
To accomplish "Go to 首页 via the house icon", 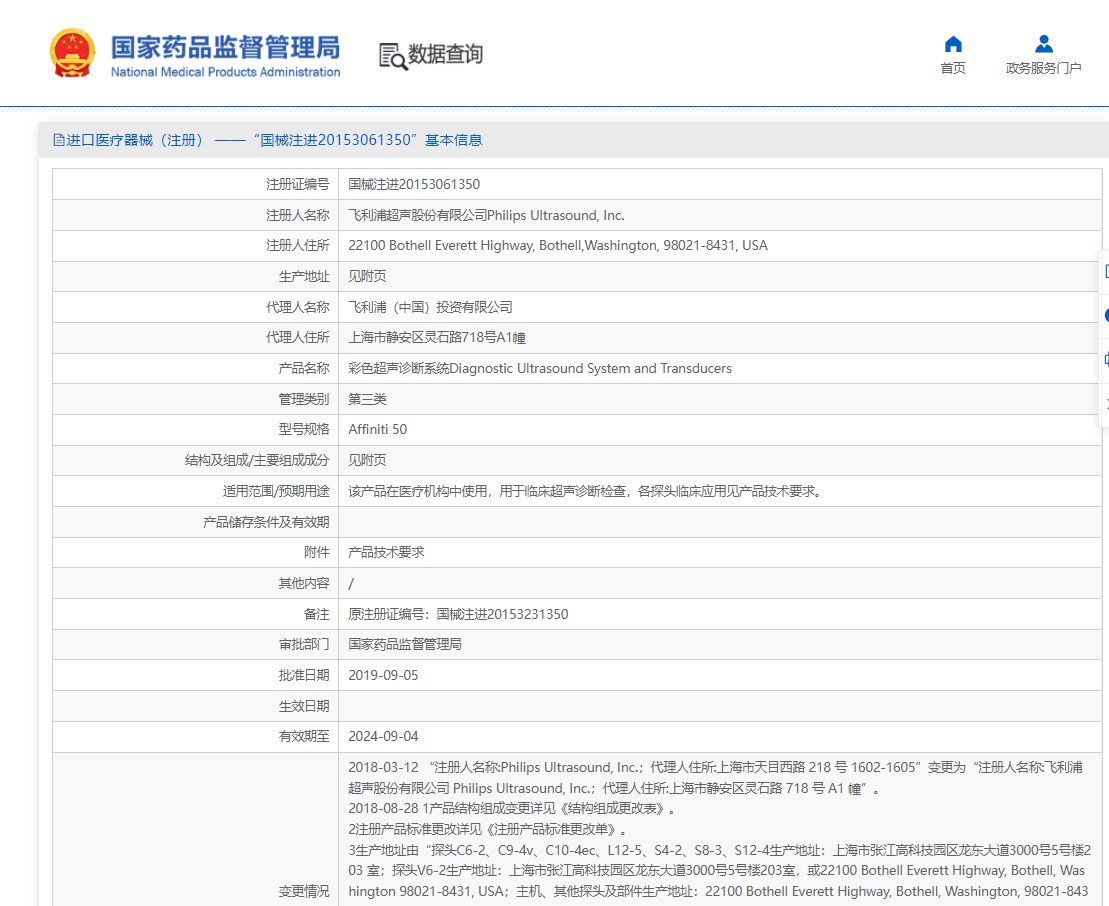I will point(953,44).
